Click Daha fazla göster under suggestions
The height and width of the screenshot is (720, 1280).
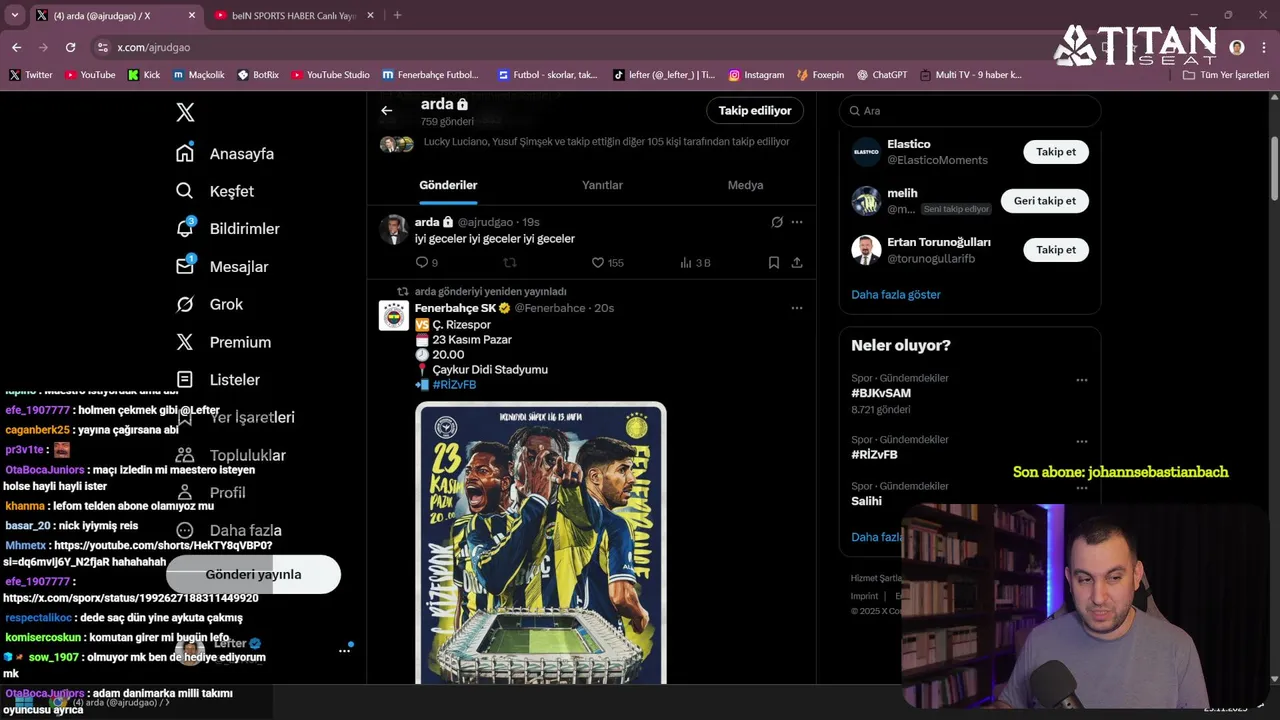(896, 294)
